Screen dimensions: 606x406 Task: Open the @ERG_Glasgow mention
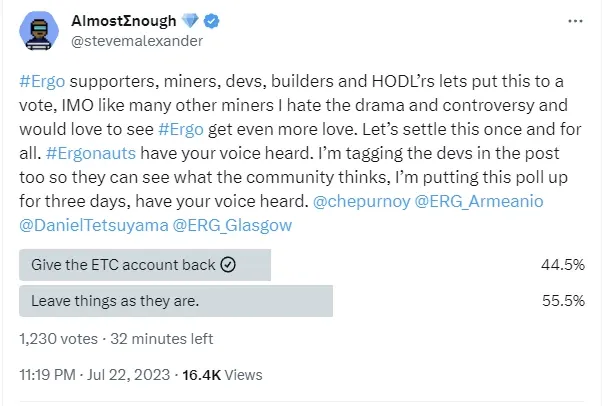[x=232, y=226]
